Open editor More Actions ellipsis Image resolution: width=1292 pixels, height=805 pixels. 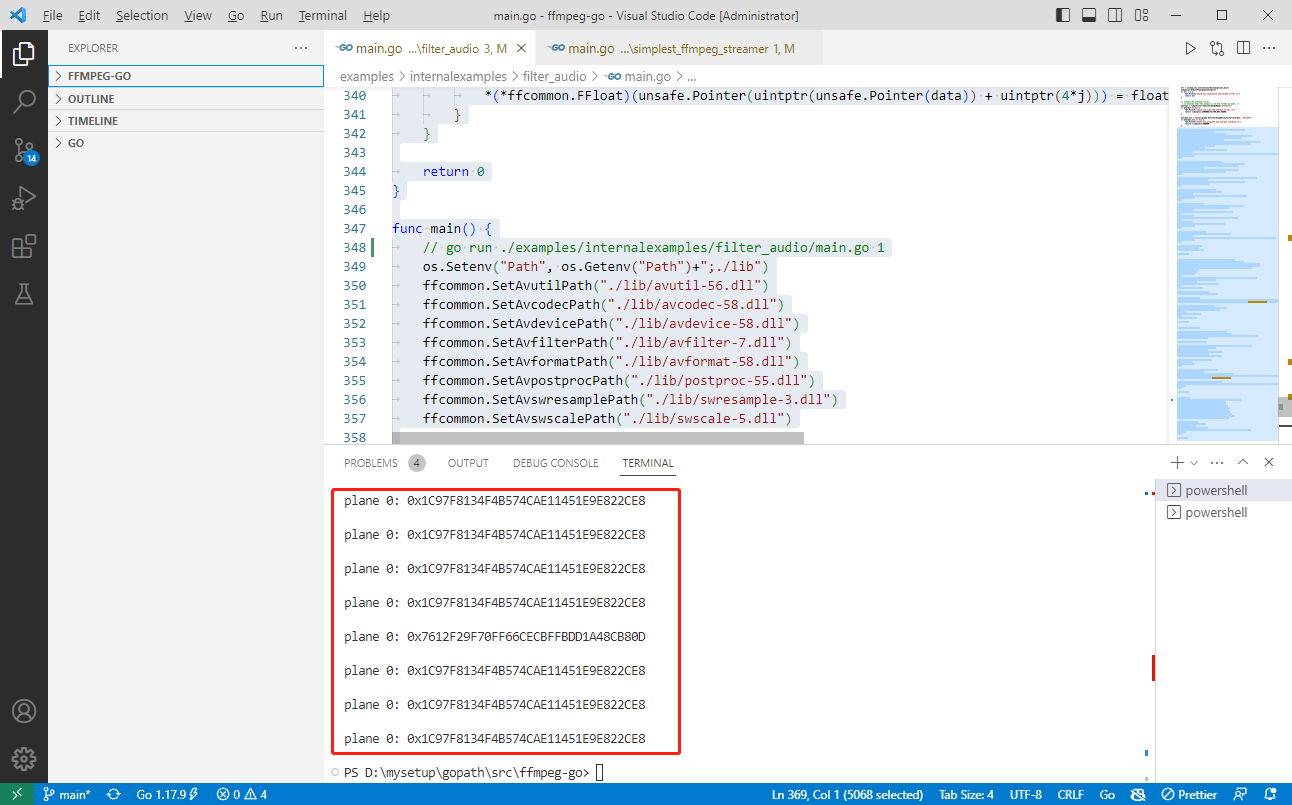[1269, 48]
